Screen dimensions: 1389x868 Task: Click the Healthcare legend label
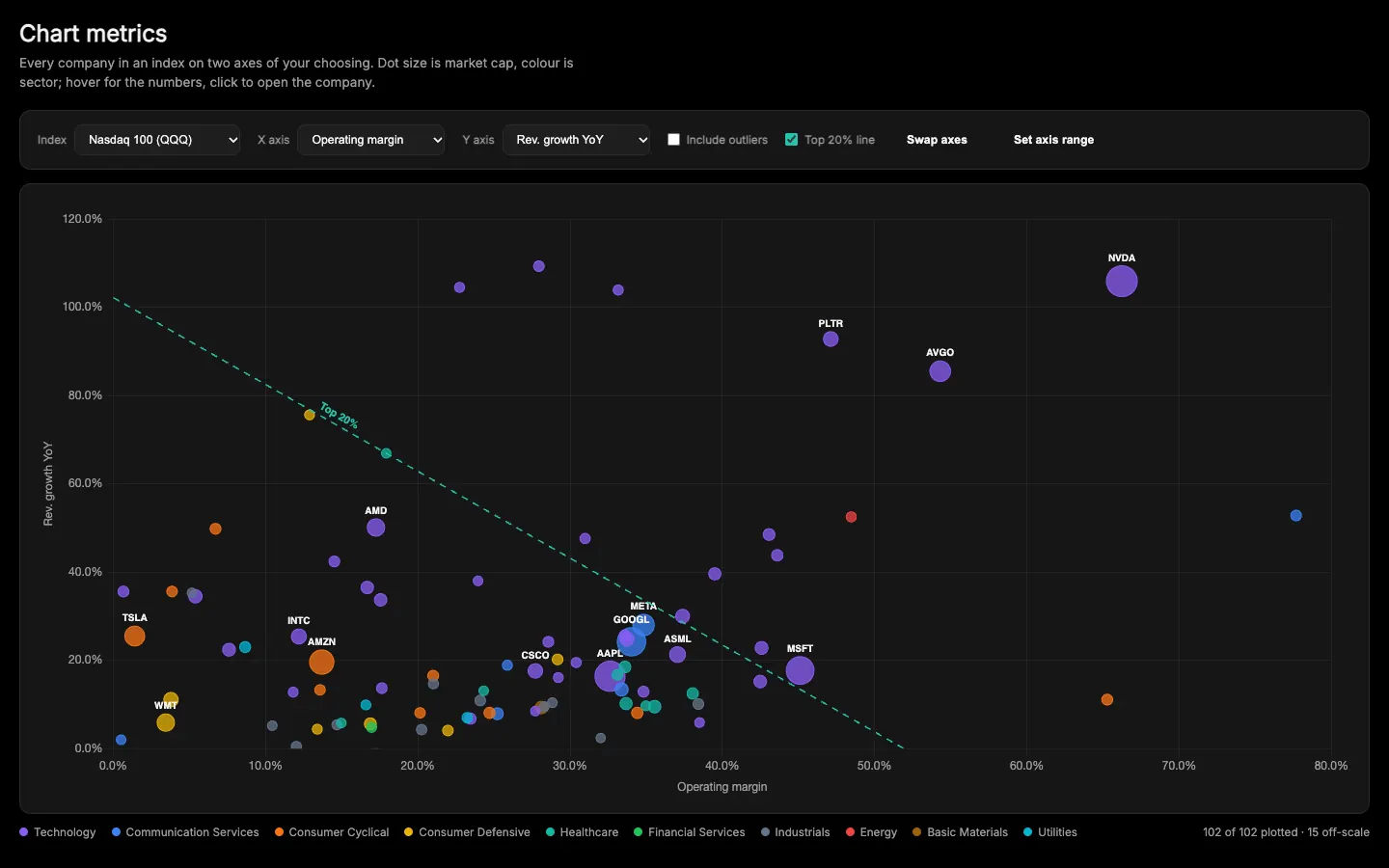[x=588, y=832]
